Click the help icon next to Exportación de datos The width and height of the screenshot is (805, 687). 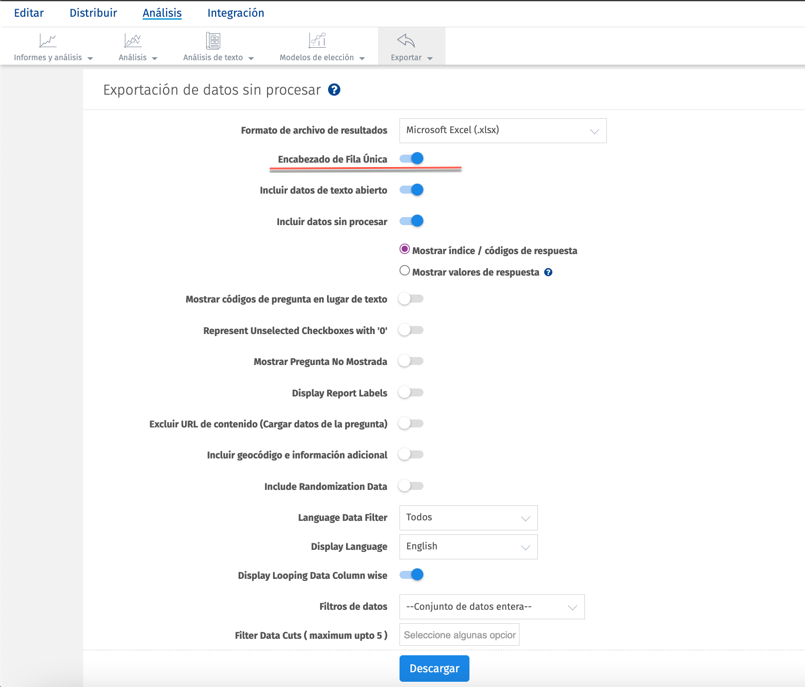point(334,89)
